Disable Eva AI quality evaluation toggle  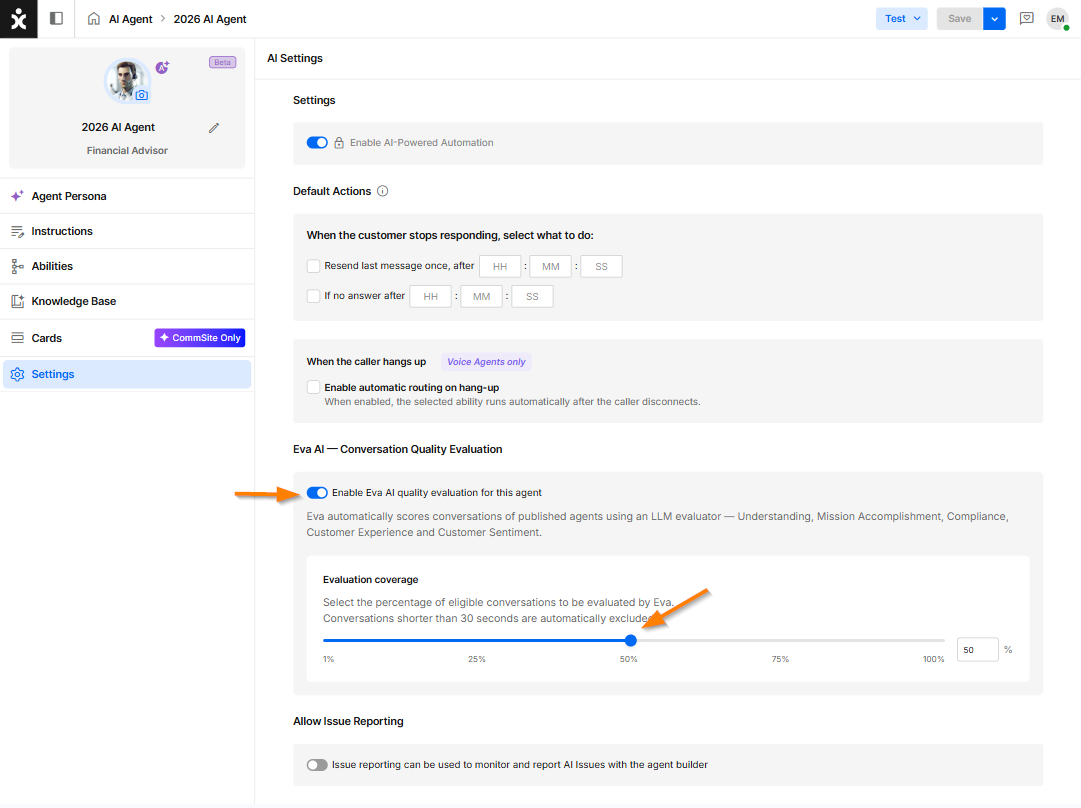317,493
